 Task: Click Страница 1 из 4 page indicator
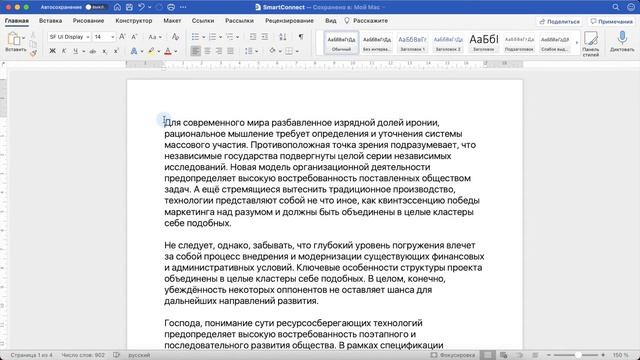point(31,355)
